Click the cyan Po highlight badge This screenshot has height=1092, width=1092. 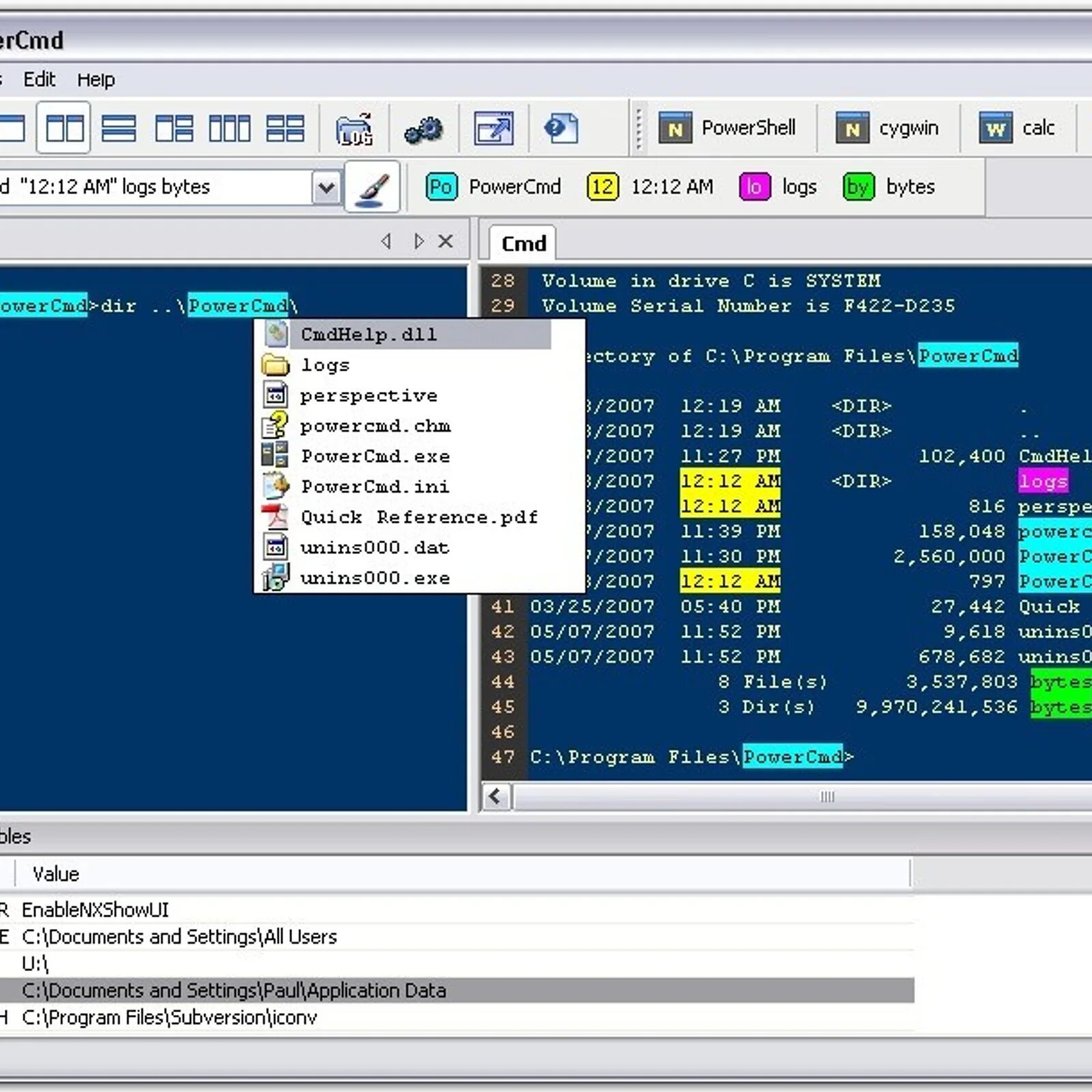point(441,186)
